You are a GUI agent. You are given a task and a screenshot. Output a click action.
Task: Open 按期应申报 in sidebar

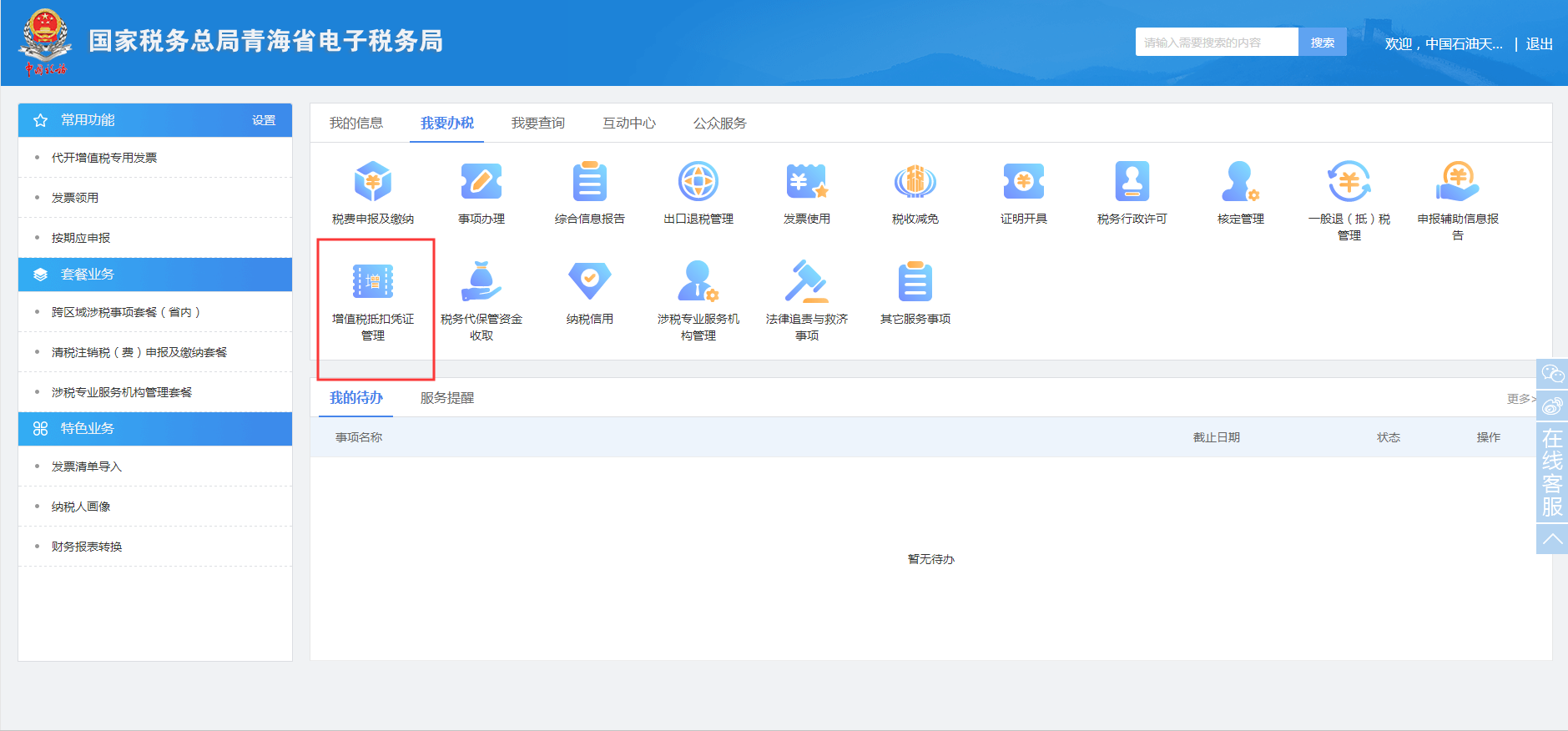point(81,238)
